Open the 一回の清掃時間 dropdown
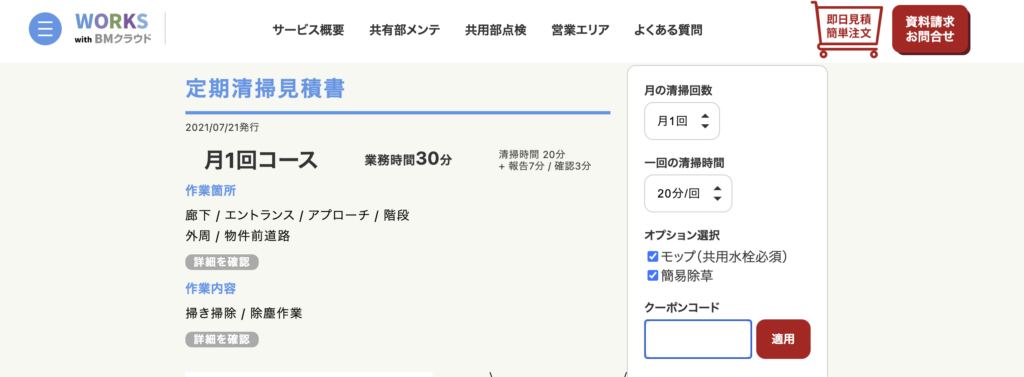The height and width of the screenshot is (377, 1024). [688, 193]
